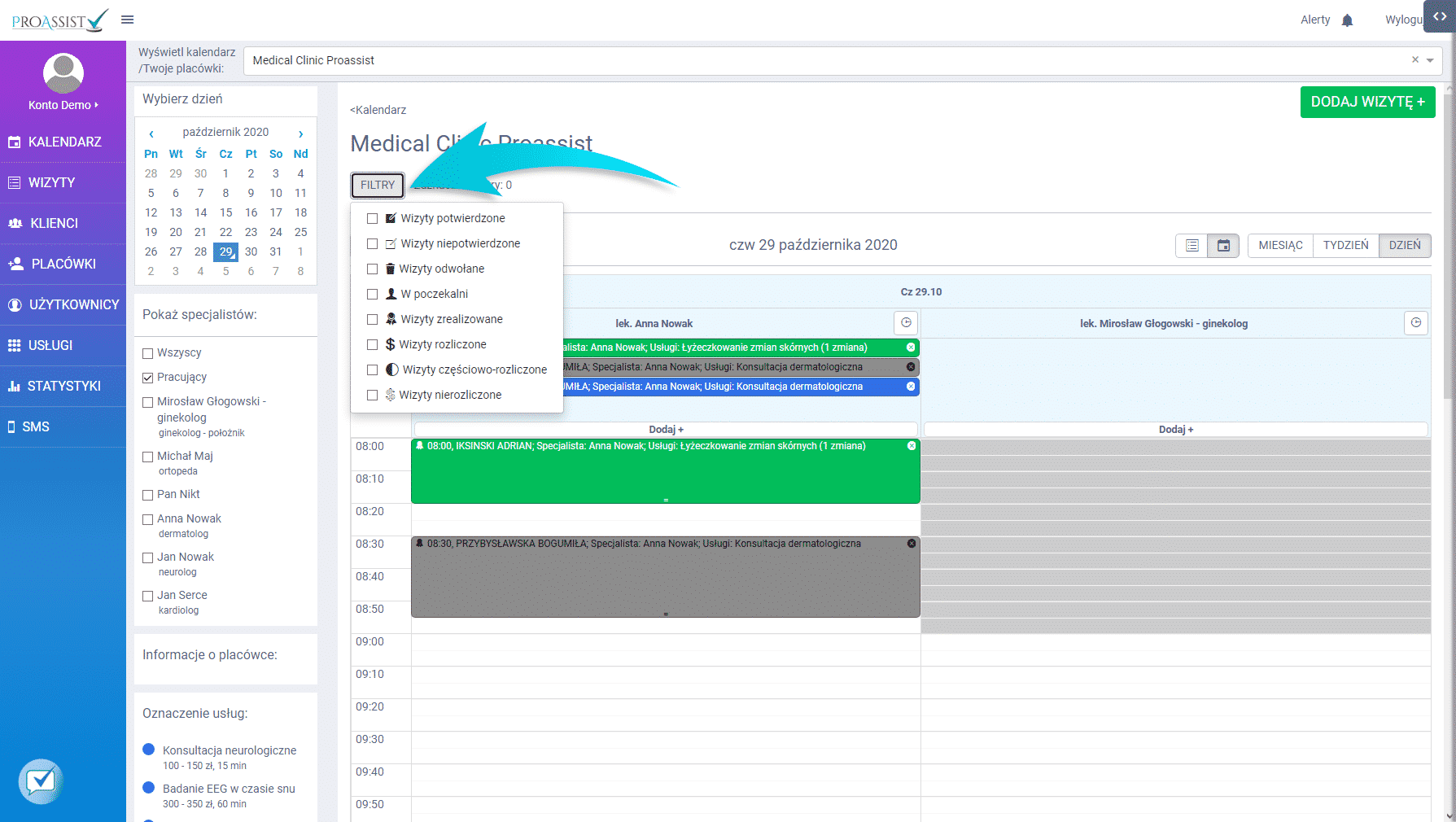This screenshot has height=822, width=1456.
Task: Open the 08:00 IKSINSKI ADRIAN appointment block
Action: [x=666, y=471]
